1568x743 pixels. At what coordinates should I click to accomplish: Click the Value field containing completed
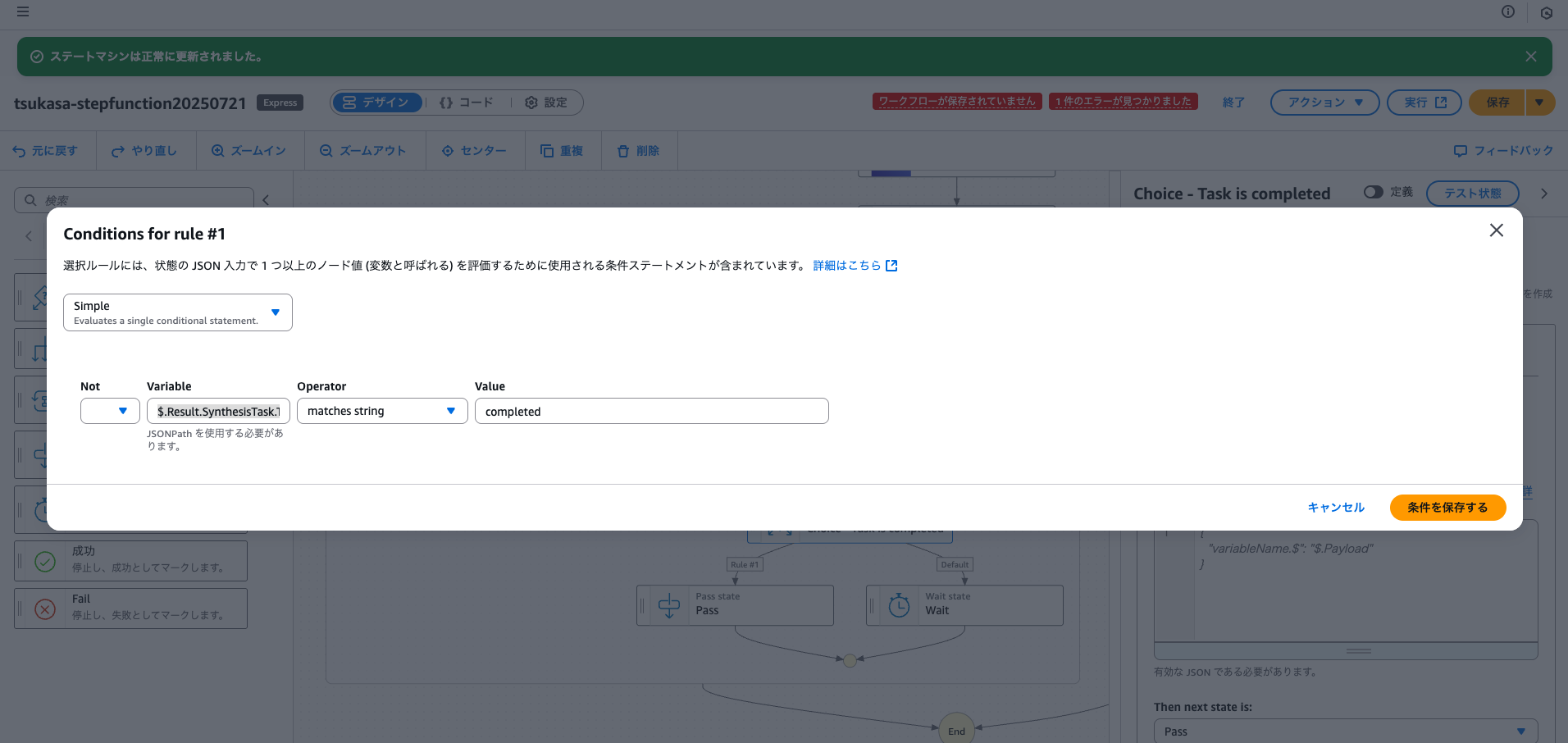652,411
